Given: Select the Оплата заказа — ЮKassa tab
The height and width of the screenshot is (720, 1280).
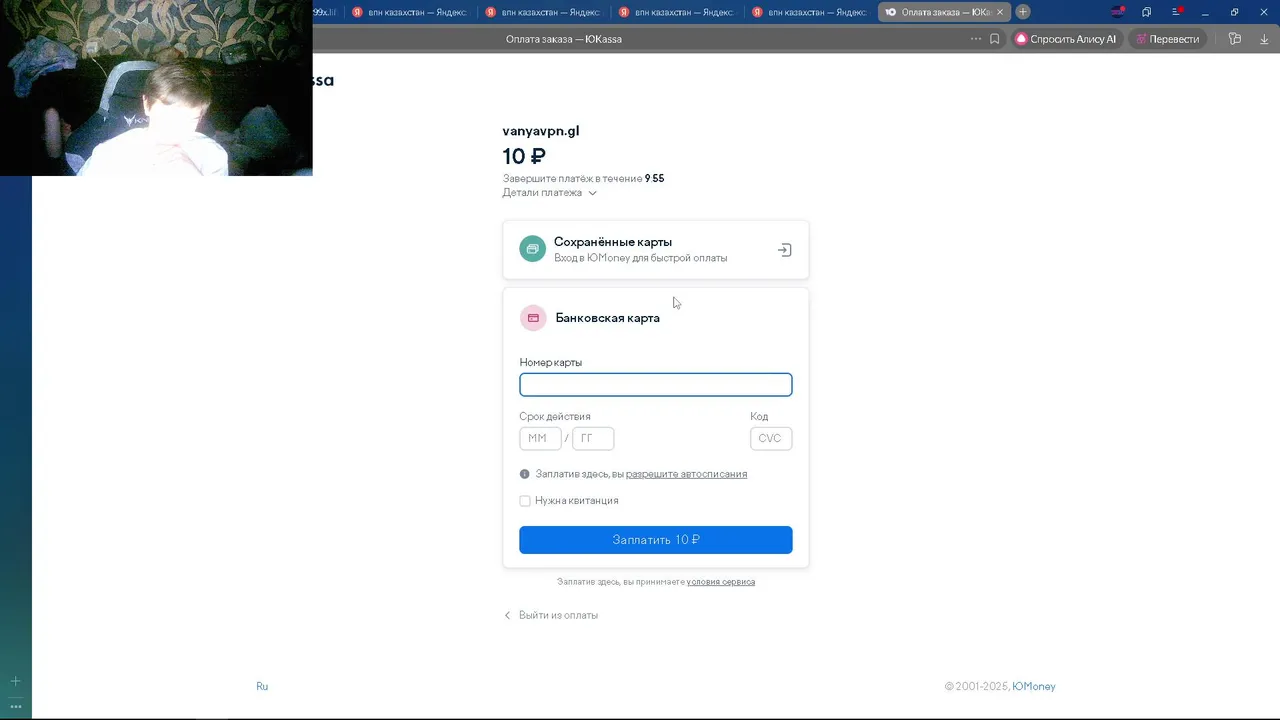Looking at the screenshot, I should (x=944, y=12).
